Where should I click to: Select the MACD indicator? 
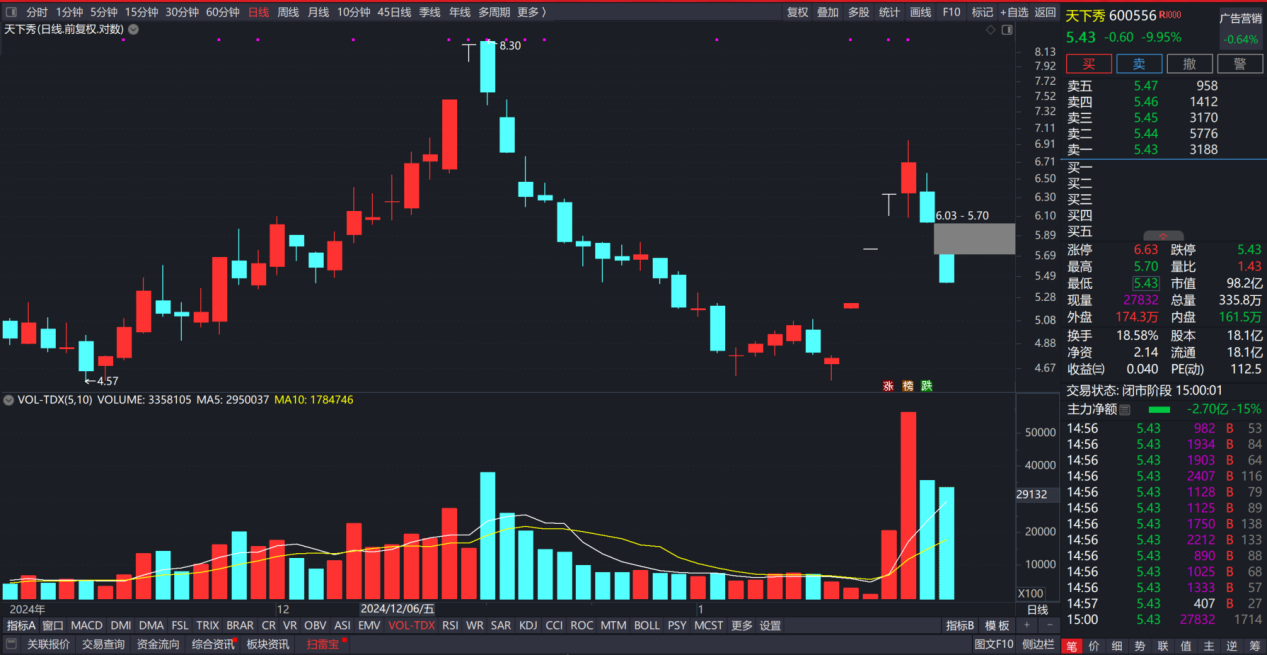pyautogui.click(x=87, y=625)
